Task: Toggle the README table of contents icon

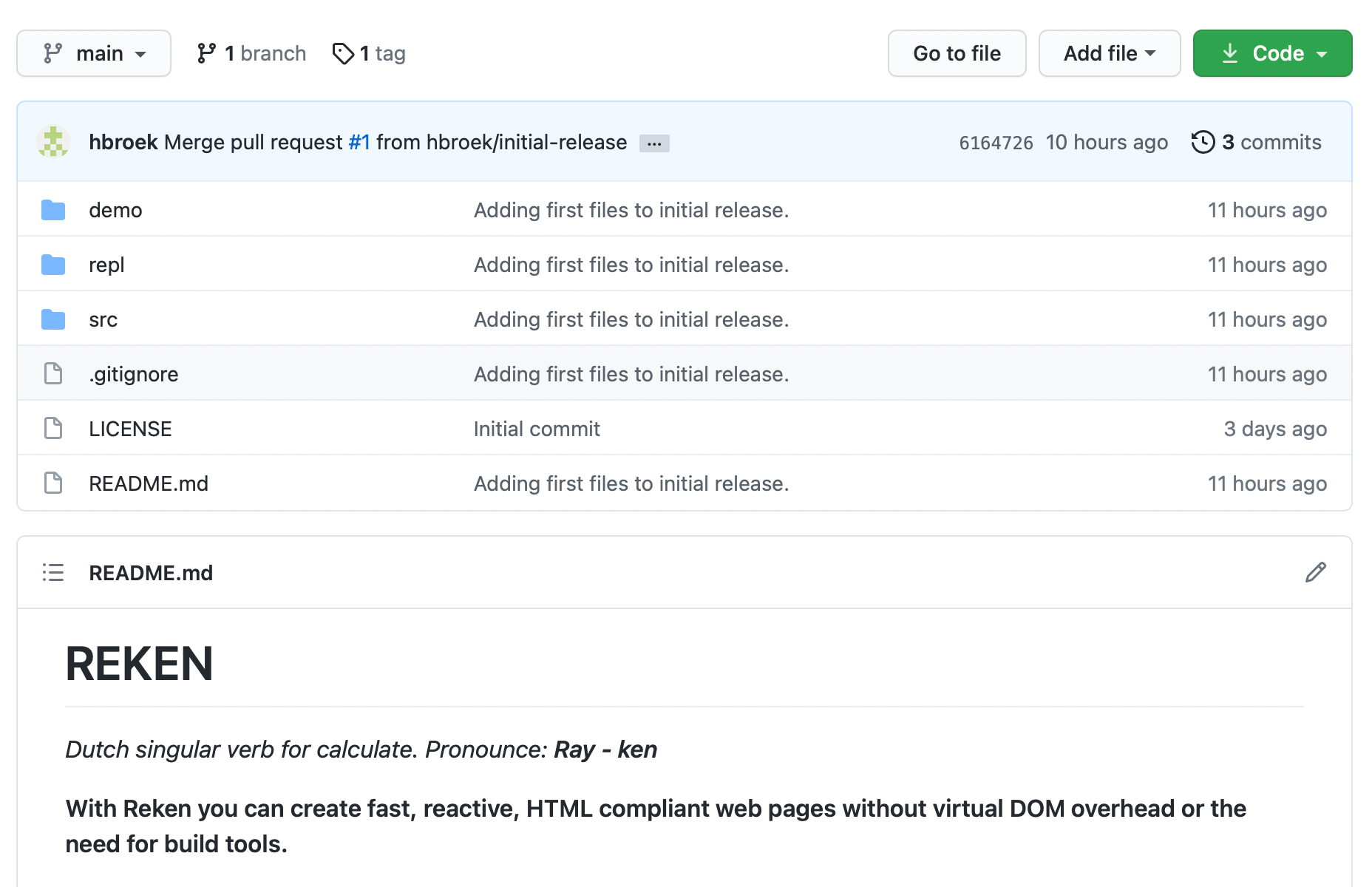Action: (53, 572)
